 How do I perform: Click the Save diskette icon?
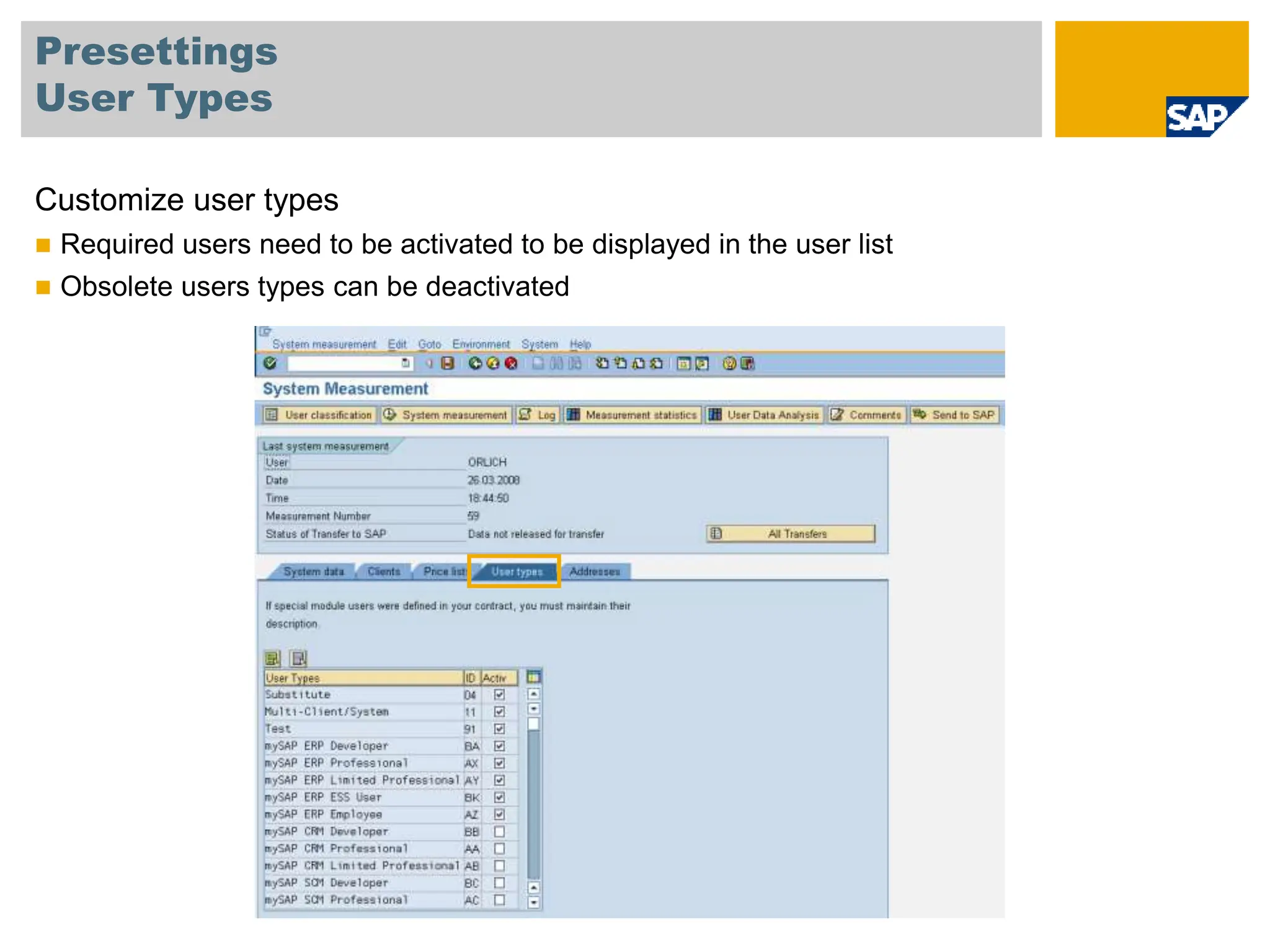[x=447, y=363]
